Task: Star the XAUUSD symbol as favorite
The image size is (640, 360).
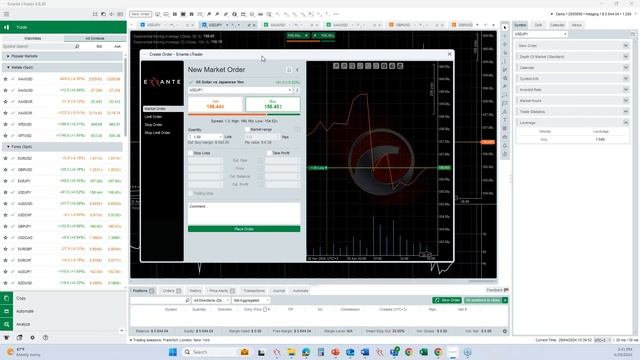Action: point(5,79)
